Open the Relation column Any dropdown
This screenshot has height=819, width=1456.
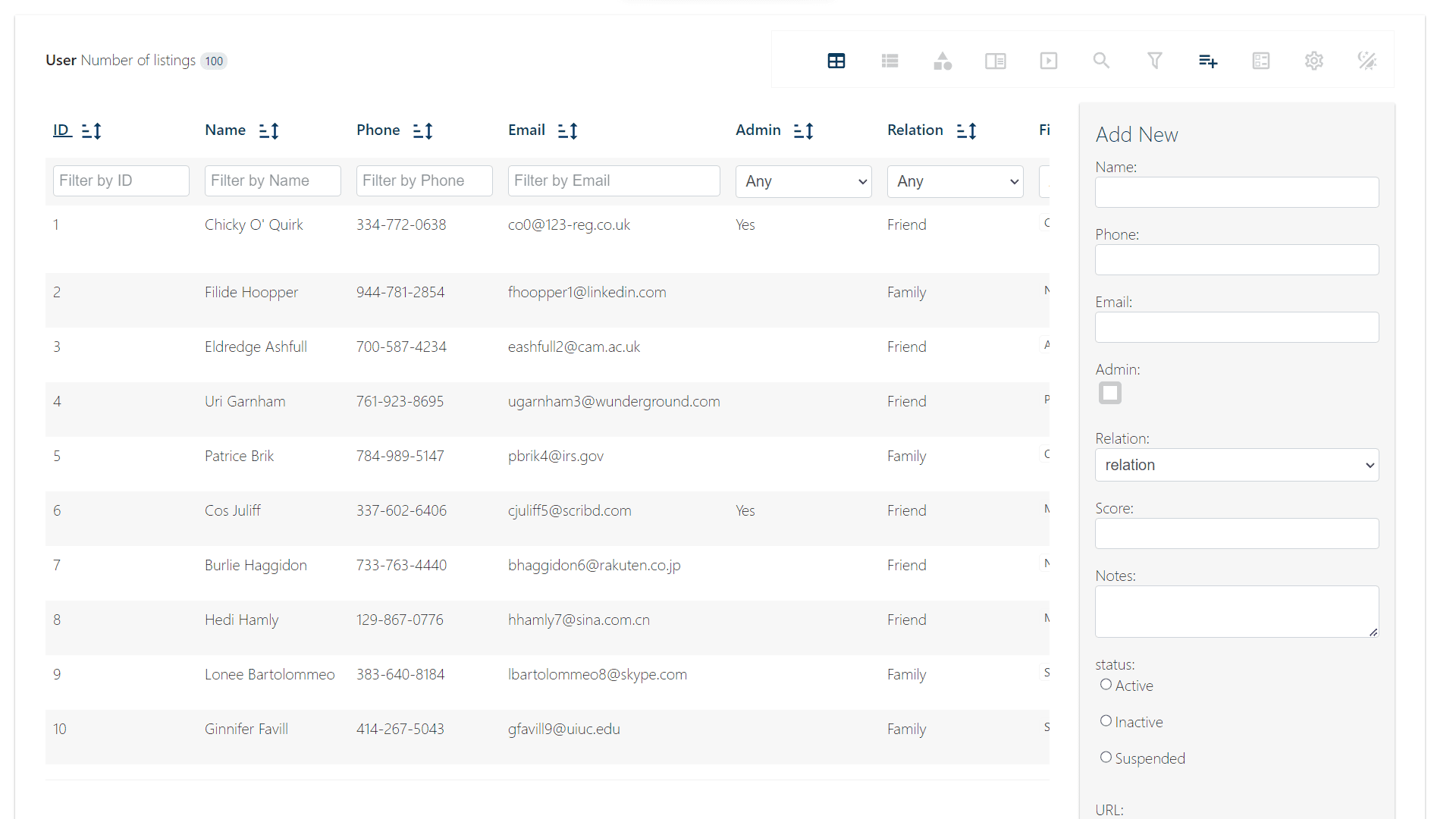[955, 181]
